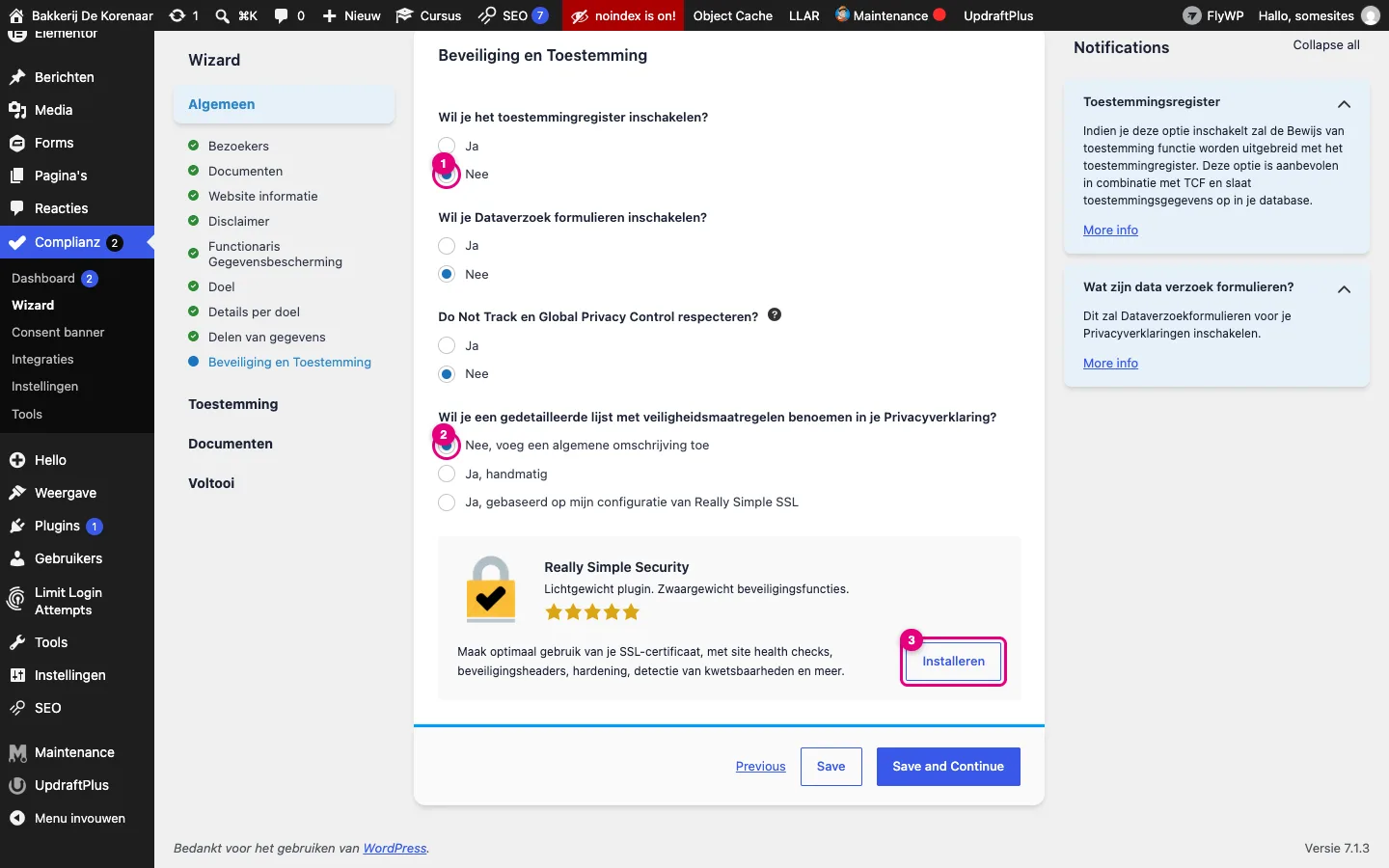The image size is (1389, 868).
Task: Open the search magnifier icon in admin bar
Action: pyautogui.click(x=223, y=15)
